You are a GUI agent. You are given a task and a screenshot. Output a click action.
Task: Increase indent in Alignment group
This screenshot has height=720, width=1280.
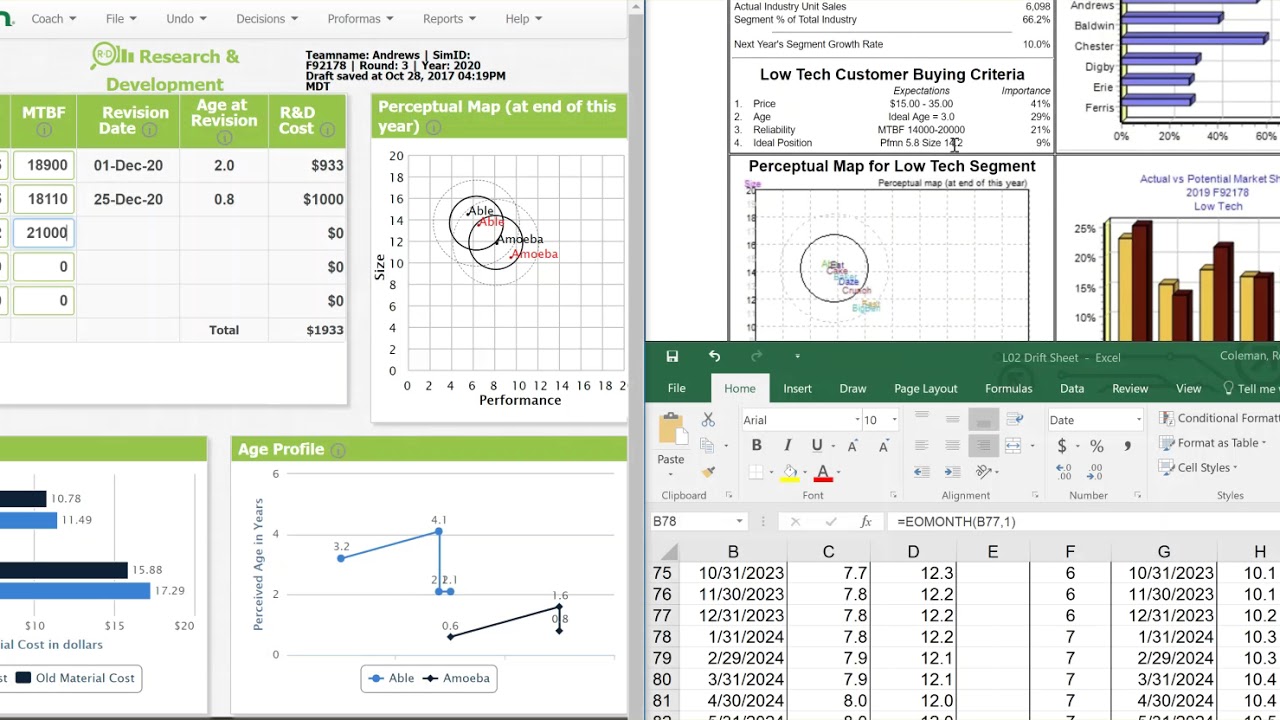pyautogui.click(x=952, y=472)
